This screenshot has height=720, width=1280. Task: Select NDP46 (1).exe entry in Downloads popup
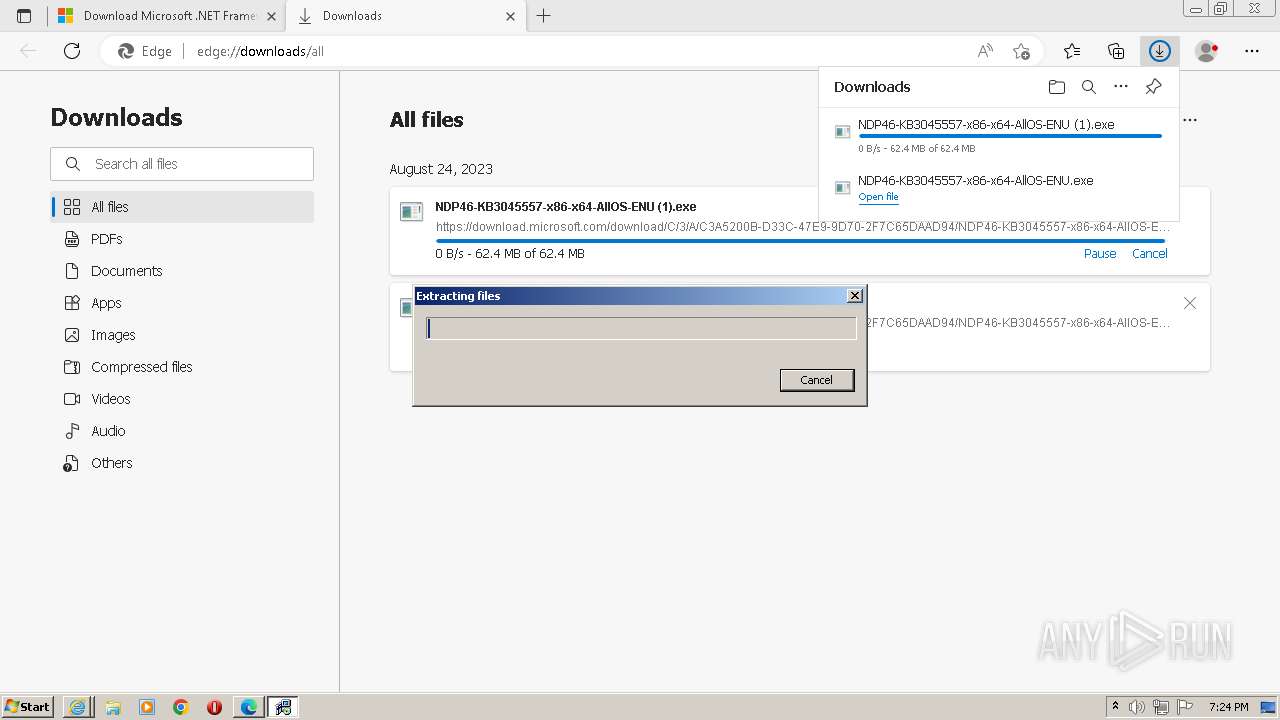coord(998,137)
